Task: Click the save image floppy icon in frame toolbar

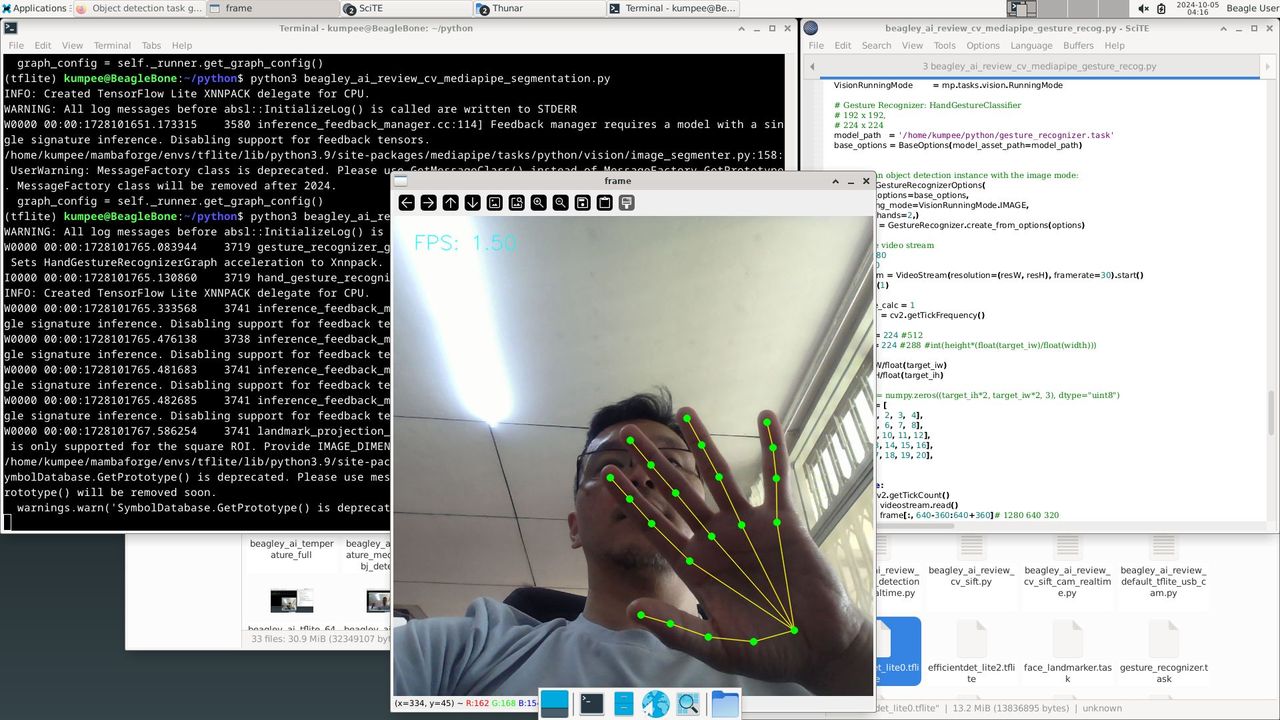Action: point(582,203)
